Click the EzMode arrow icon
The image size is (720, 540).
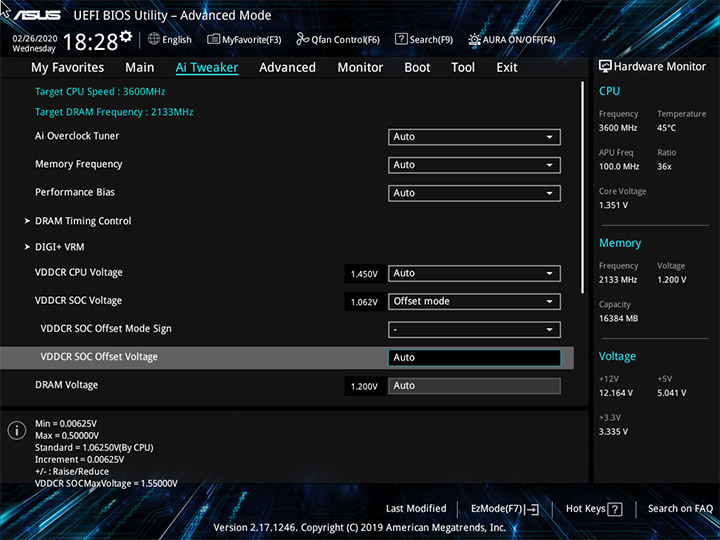click(532, 509)
